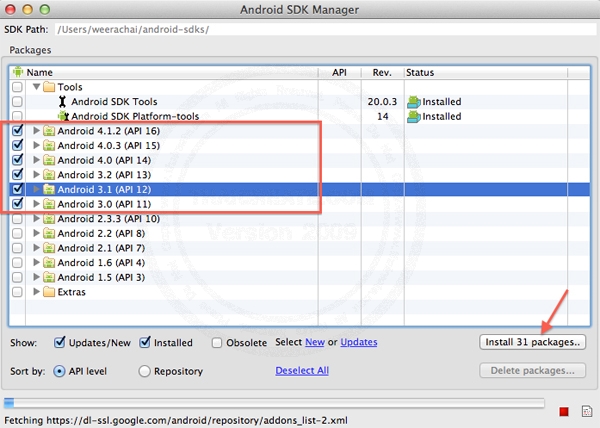Expand Android 4.1.2 (API 16) disclosure triangle

[36, 131]
